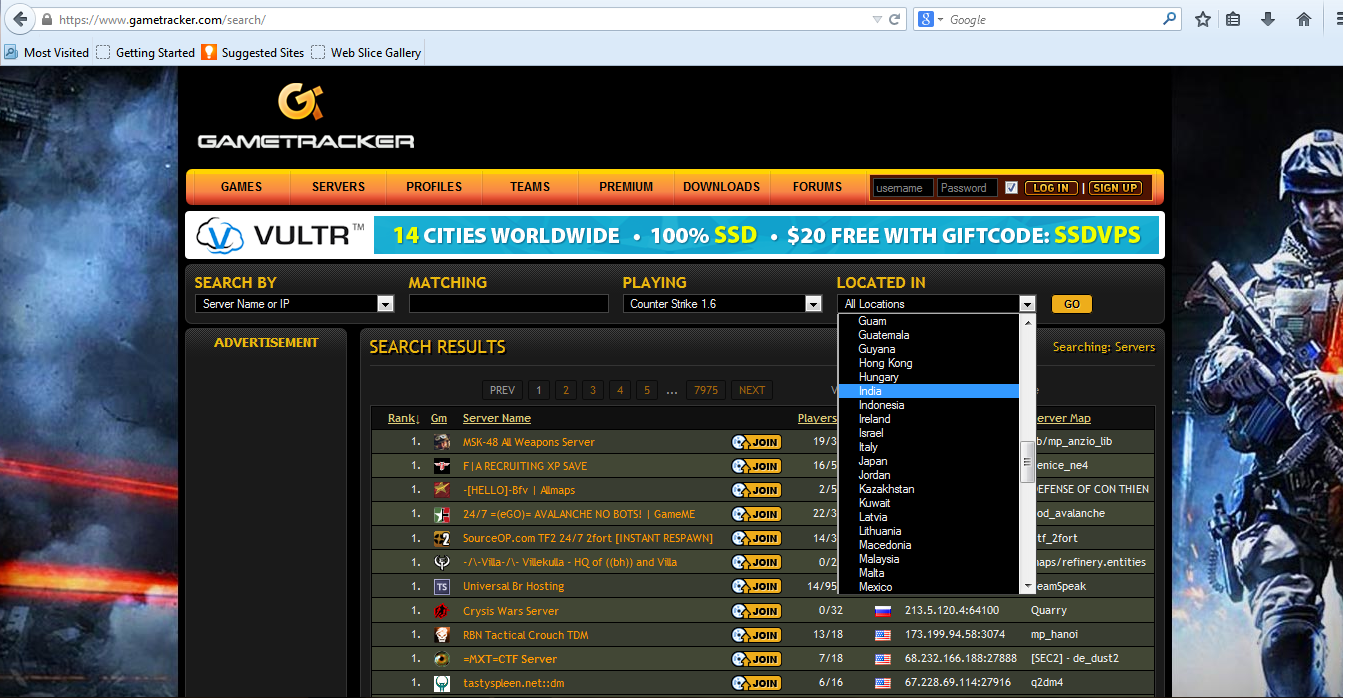Viewport: 1366px width, 698px height.
Task: Reload the page with refresh icon
Action: pyautogui.click(x=895, y=19)
